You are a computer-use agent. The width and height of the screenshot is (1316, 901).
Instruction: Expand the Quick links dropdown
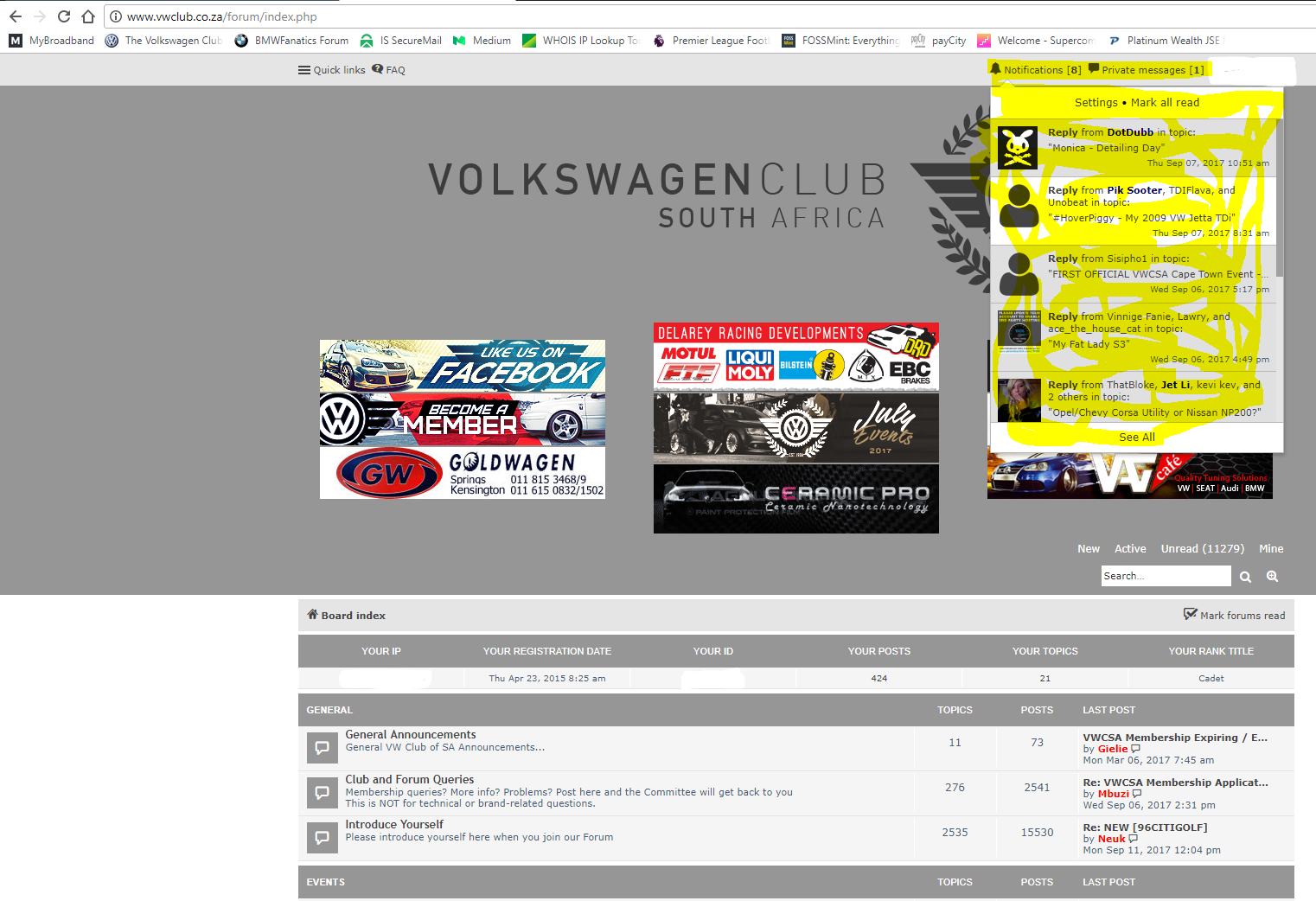click(x=332, y=70)
